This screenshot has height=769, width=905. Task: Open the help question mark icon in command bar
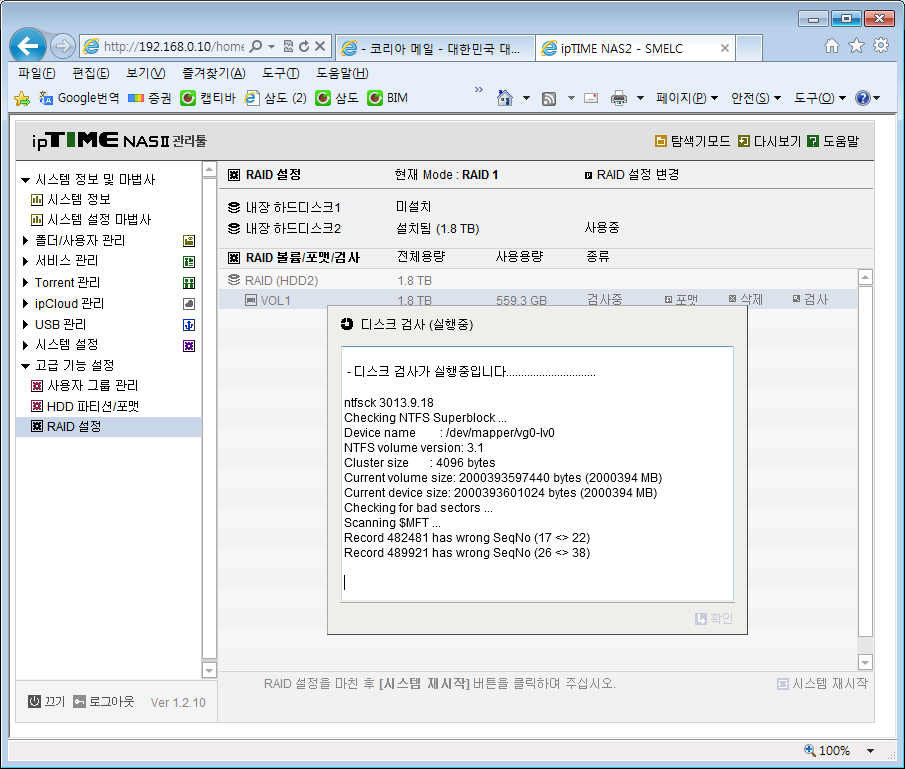863,98
